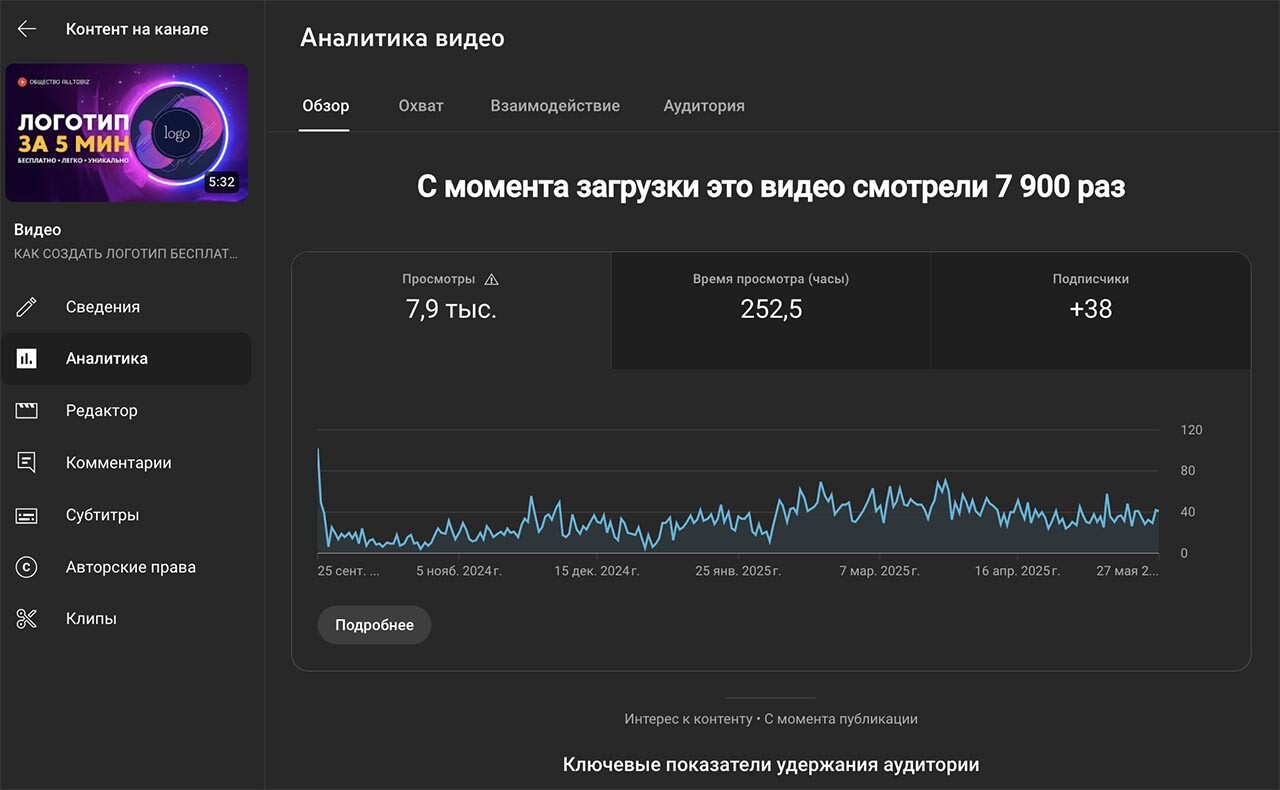Click the Комментарии speech bubble icon
Screen dimensions: 1280x790
coord(27,463)
